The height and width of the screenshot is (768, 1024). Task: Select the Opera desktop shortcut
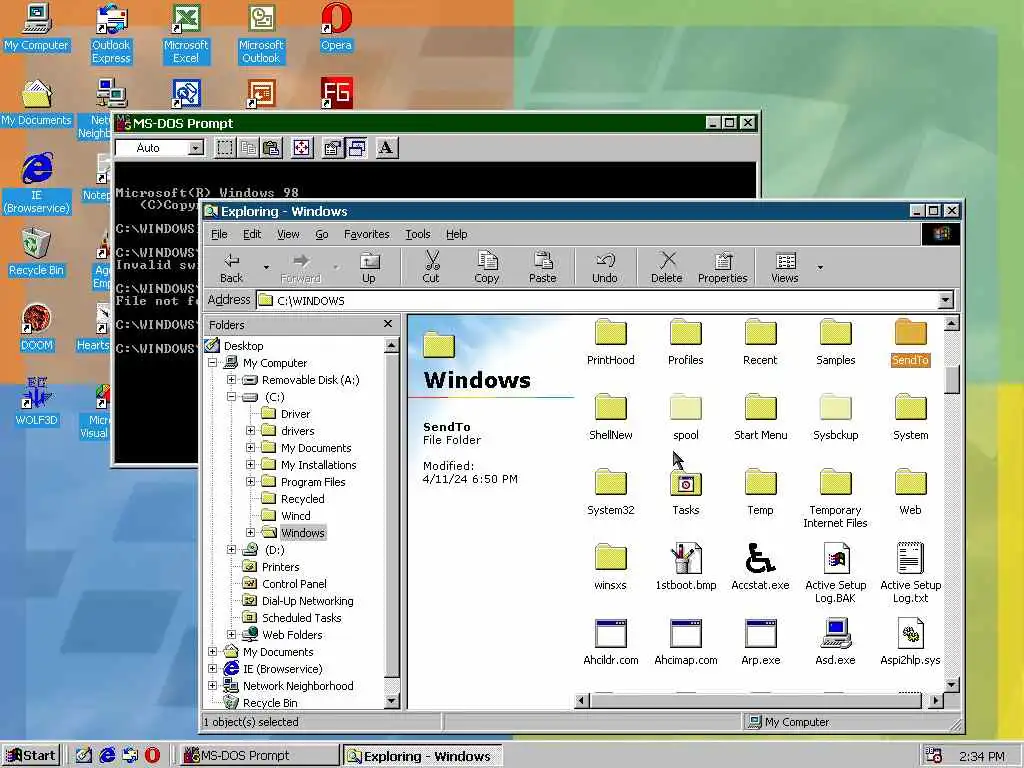tap(336, 27)
